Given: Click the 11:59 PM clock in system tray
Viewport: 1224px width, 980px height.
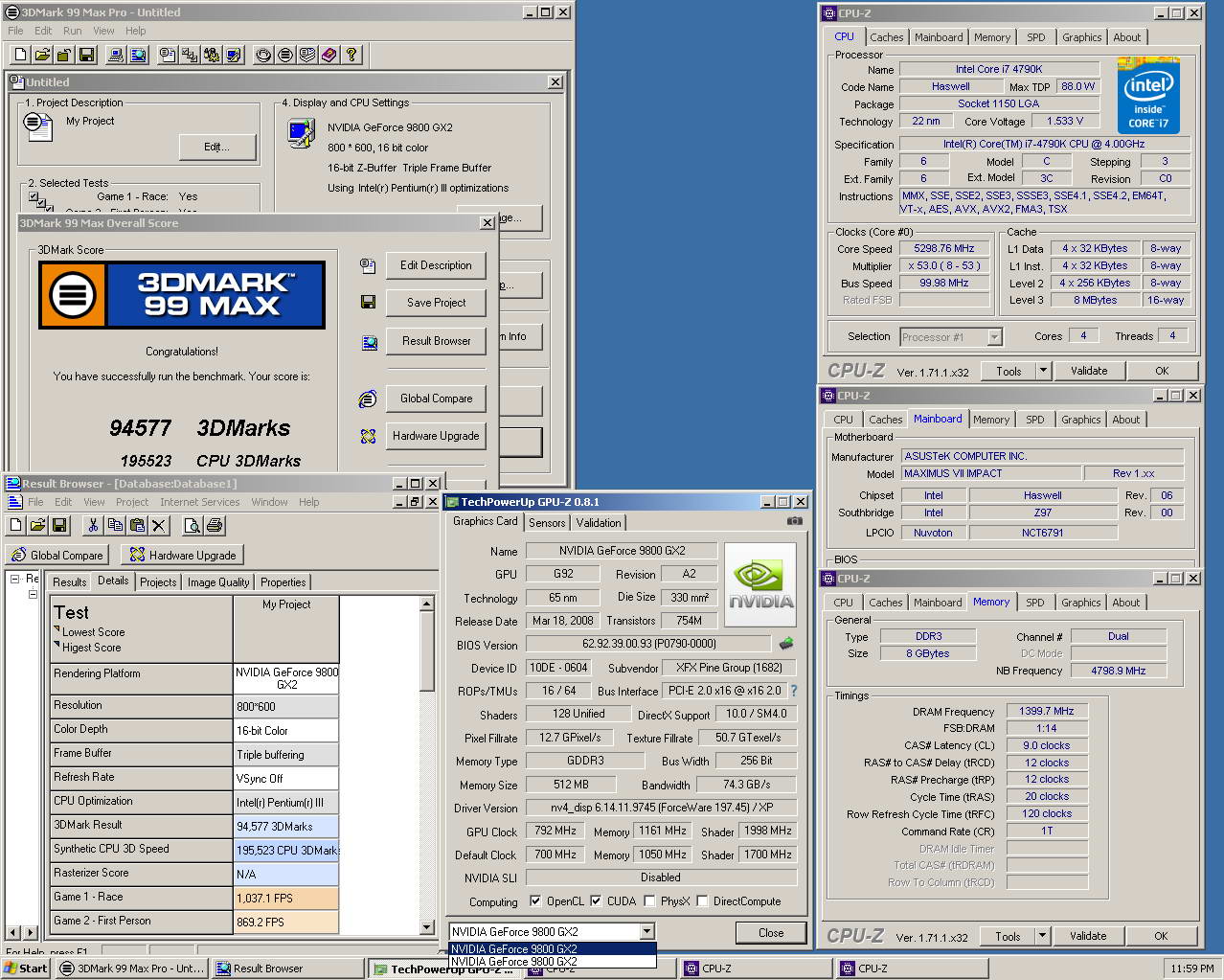Looking at the screenshot, I should [x=1191, y=969].
